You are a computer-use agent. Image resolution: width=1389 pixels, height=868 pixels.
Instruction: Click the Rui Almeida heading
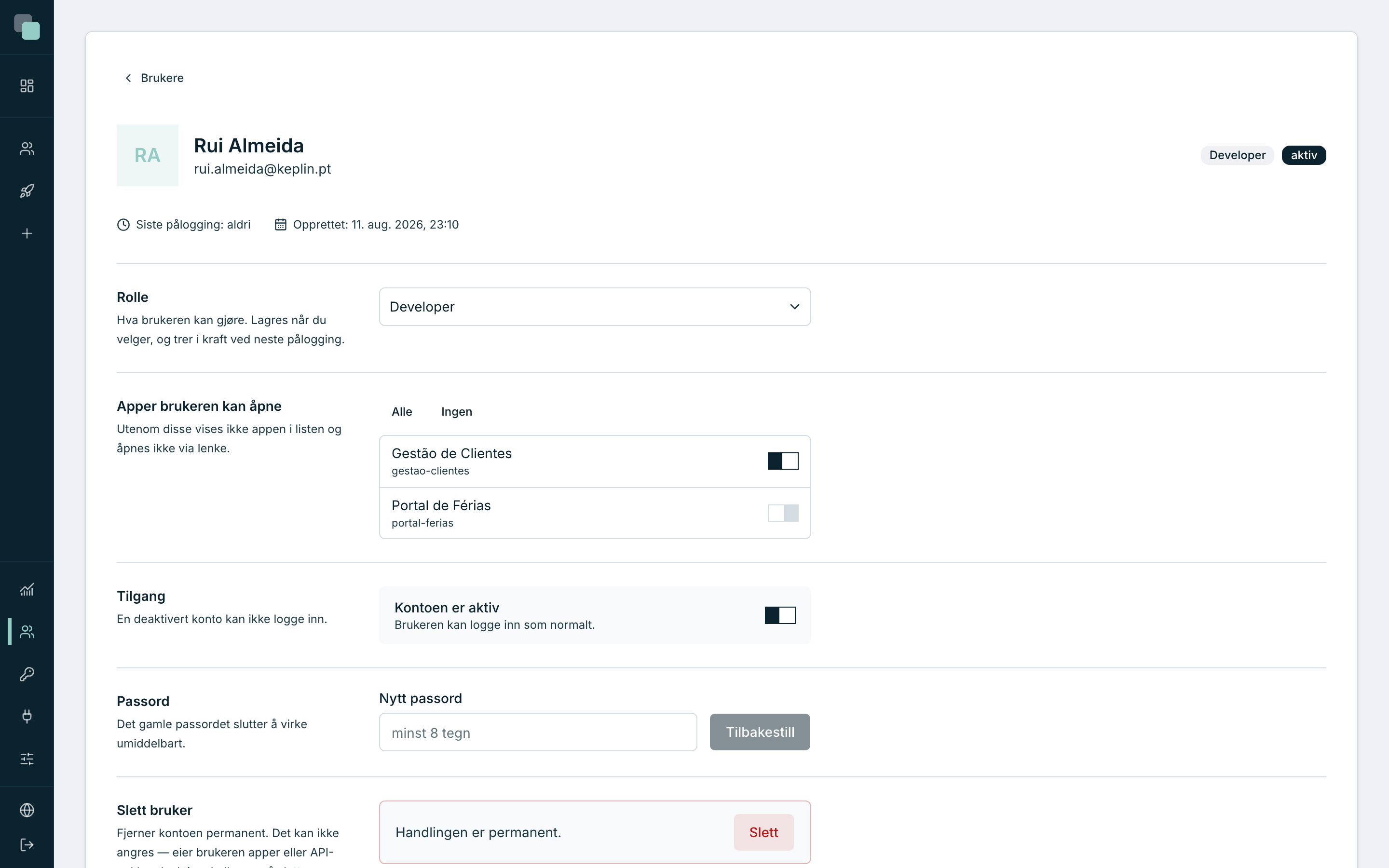pos(248,145)
